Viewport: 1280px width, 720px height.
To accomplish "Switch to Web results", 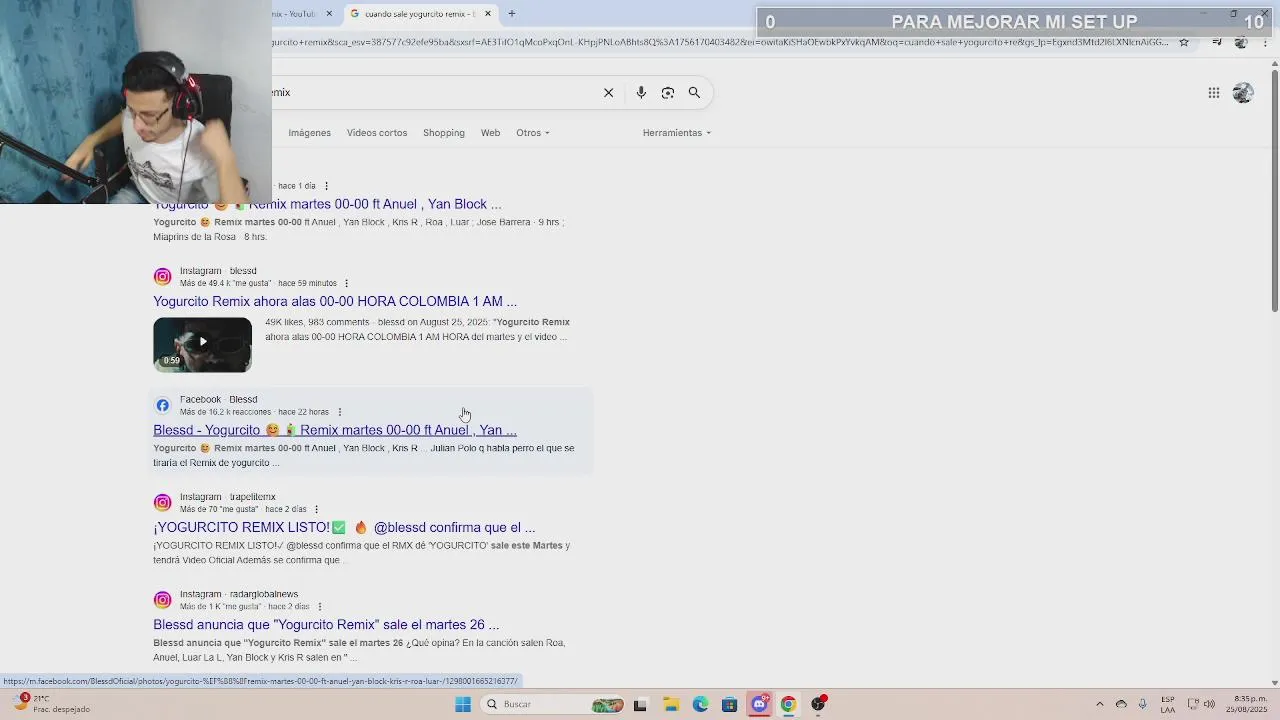I will (x=490, y=133).
